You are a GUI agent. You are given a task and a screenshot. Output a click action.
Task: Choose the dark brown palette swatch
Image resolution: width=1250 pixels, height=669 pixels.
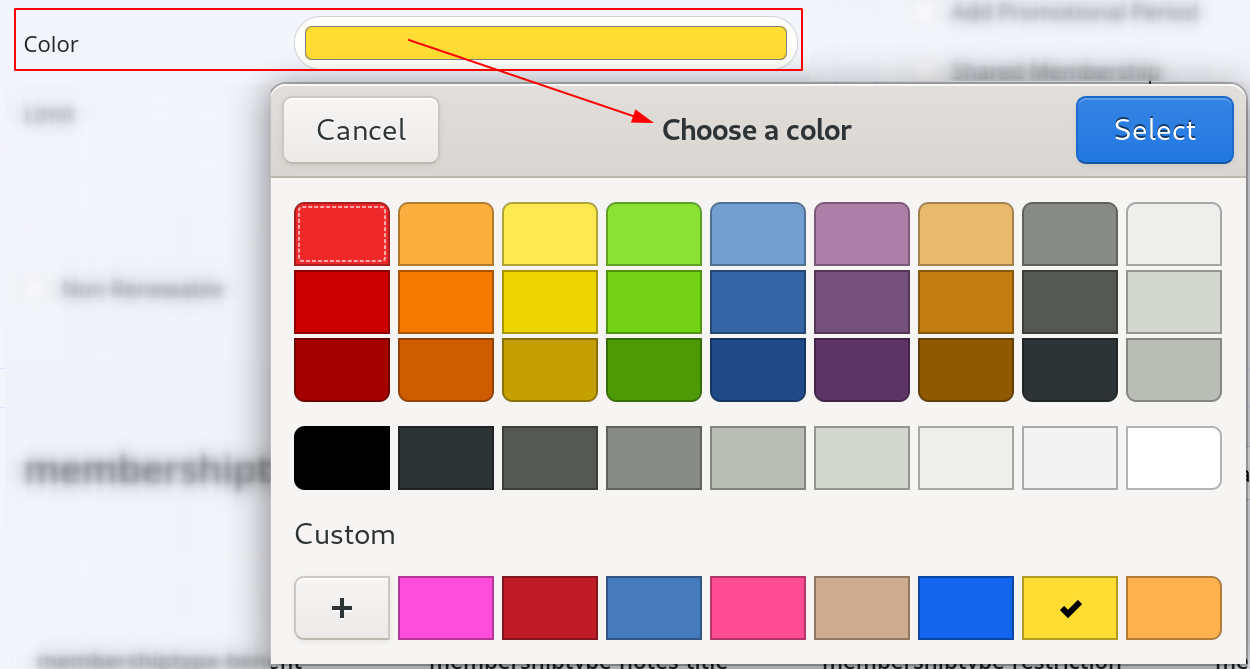[x=966, y=370]
